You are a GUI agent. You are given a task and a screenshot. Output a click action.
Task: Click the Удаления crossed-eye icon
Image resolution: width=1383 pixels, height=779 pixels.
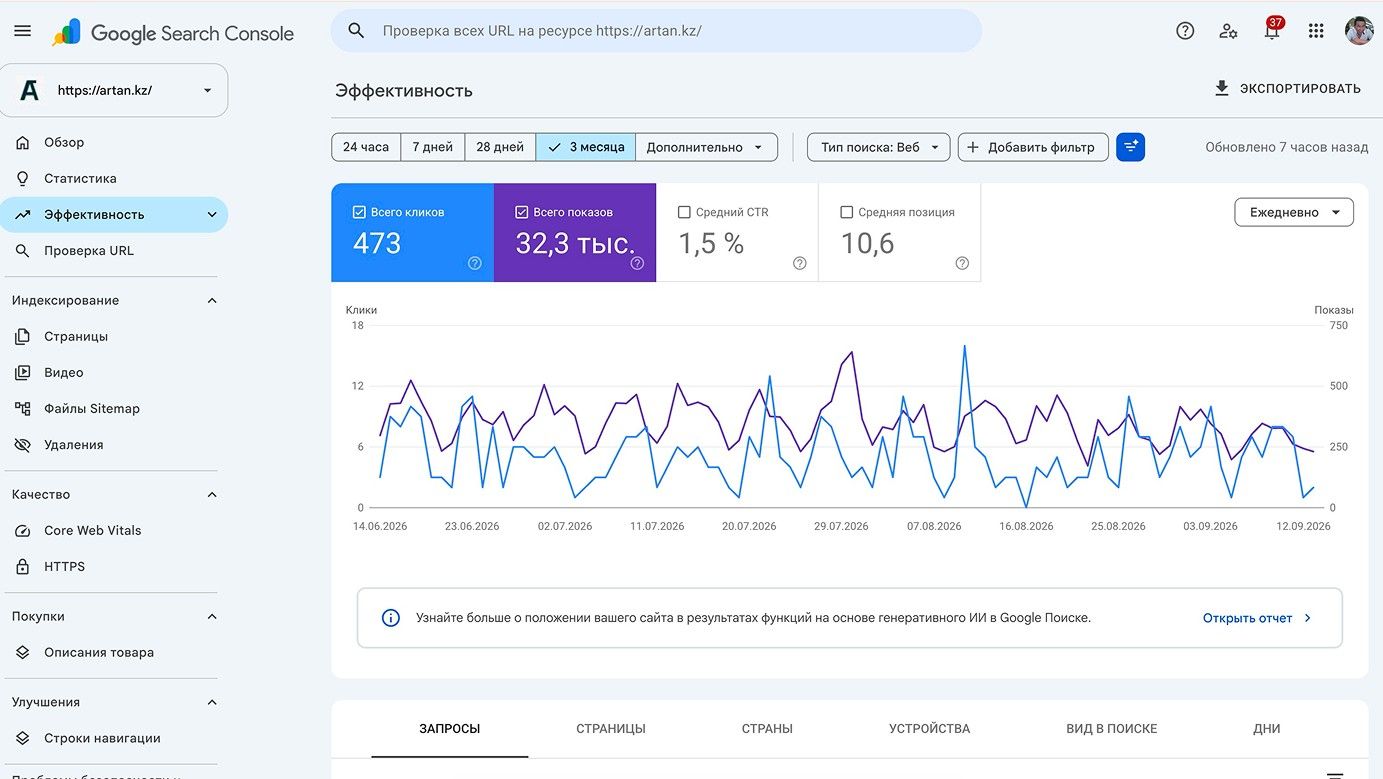coord(23,445)
